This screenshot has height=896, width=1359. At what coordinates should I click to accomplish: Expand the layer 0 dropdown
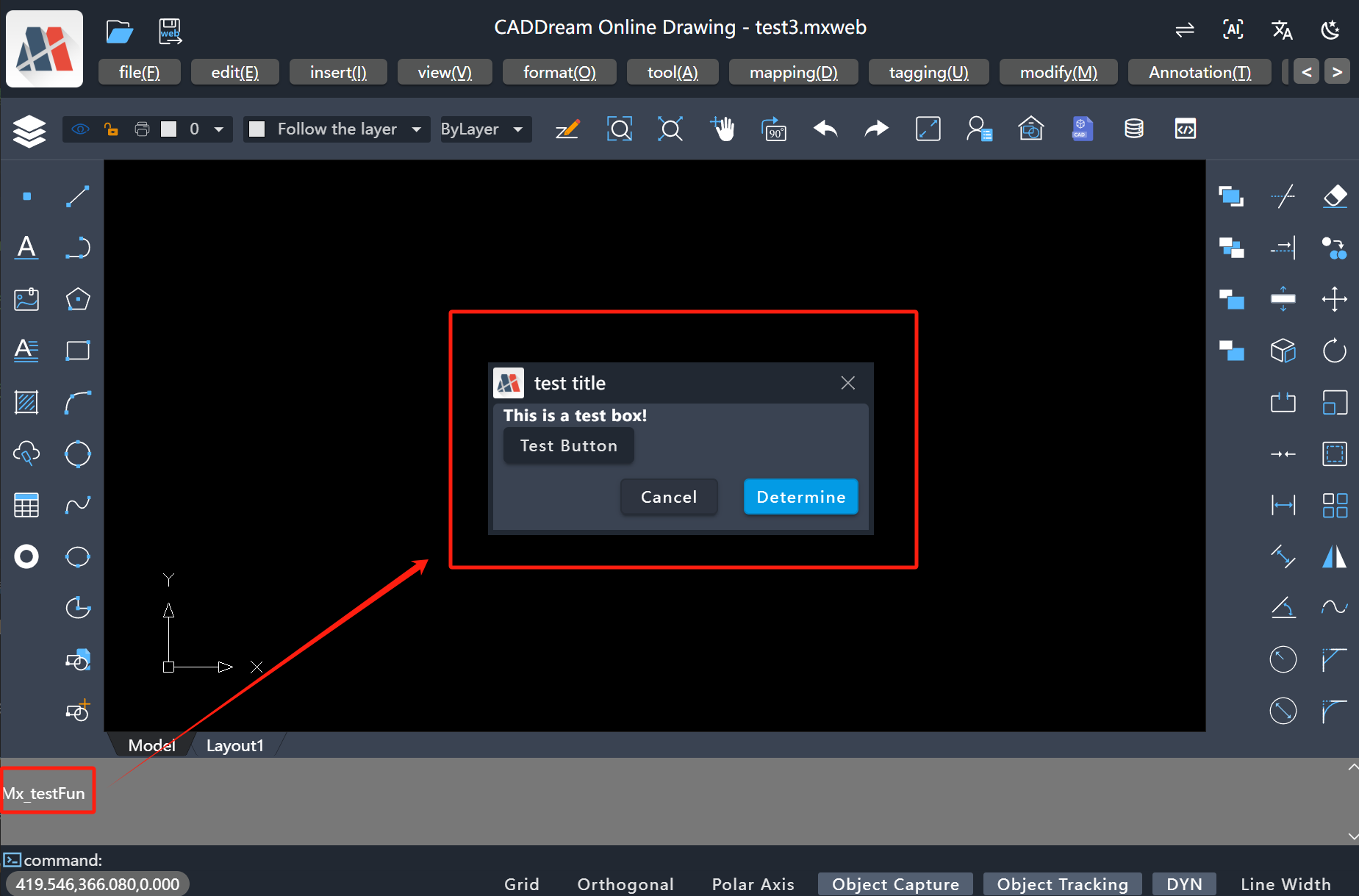(218, 129)
